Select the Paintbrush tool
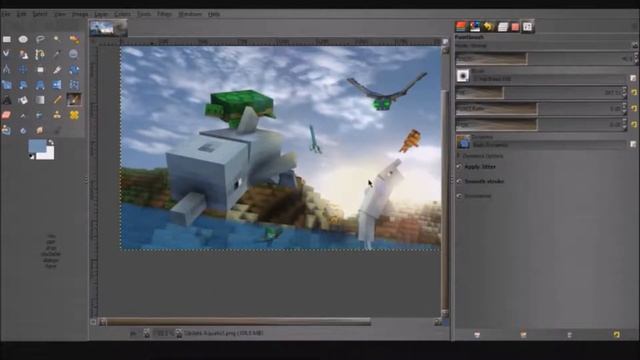Image resolution: width=640 pixels, height=360 pixels. coord(74,100)
